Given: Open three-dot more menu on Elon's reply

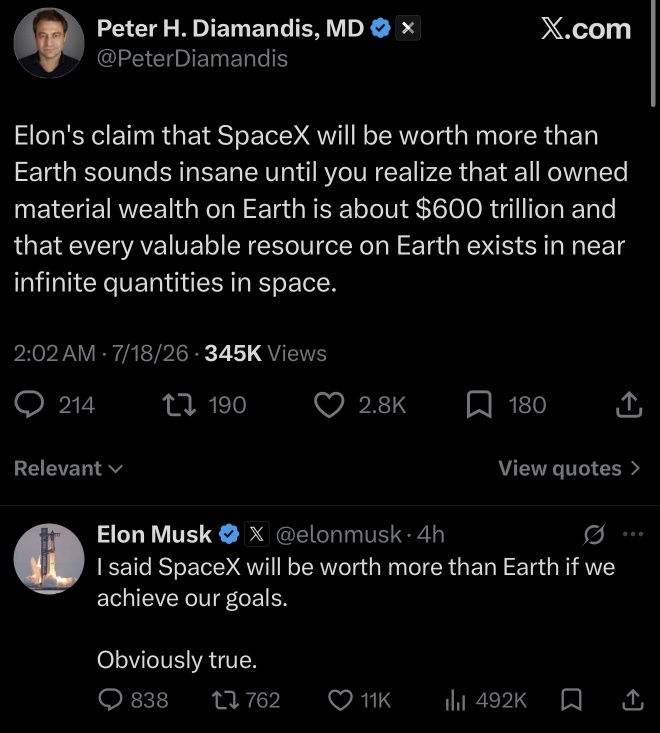Looking at the screenshot, I should click(633, 534).
